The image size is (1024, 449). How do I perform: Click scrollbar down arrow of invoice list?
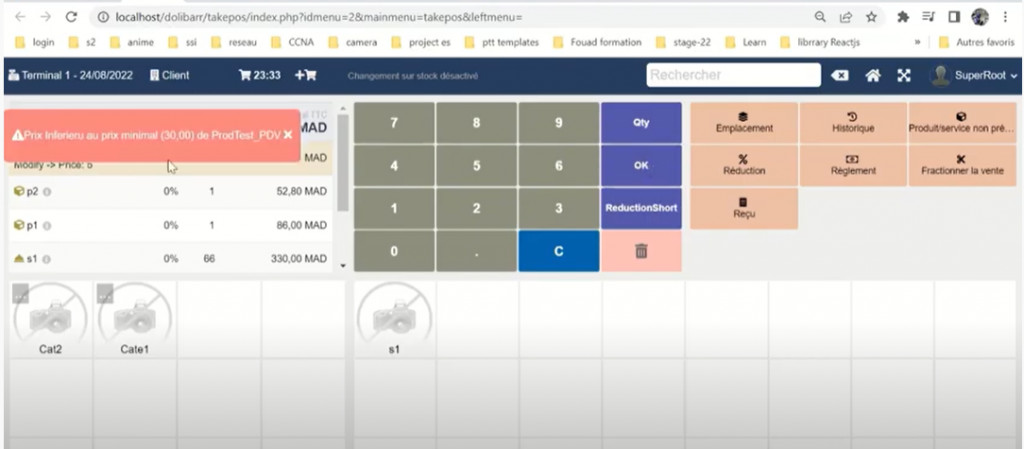344,266
